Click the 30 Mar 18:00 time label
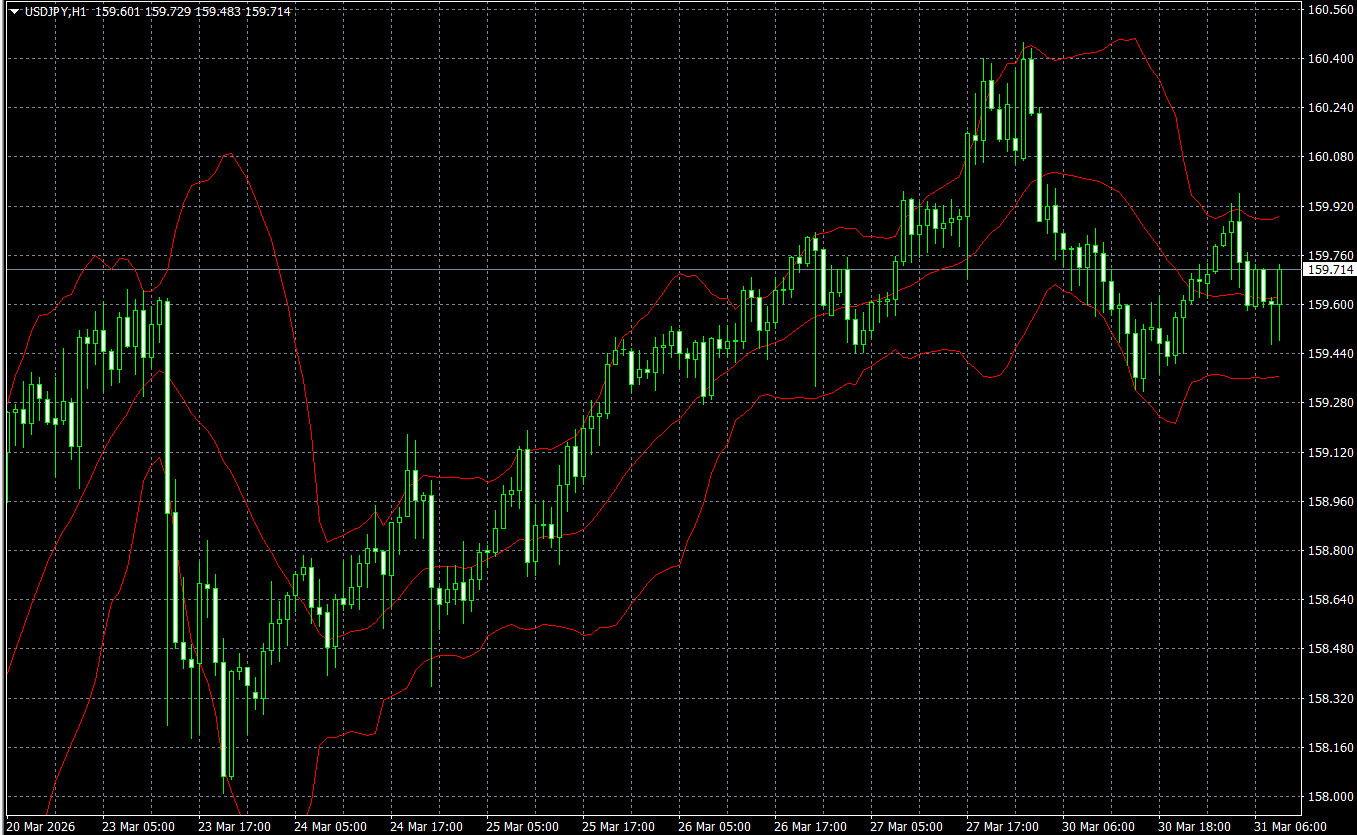 [x=1194, y=827]
